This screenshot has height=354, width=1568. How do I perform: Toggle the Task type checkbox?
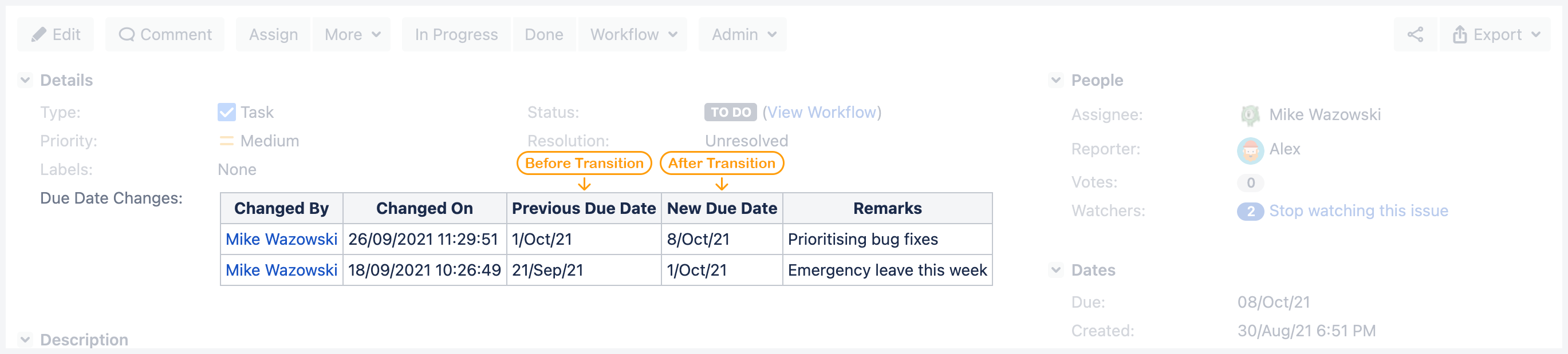[x=226, y=112]
